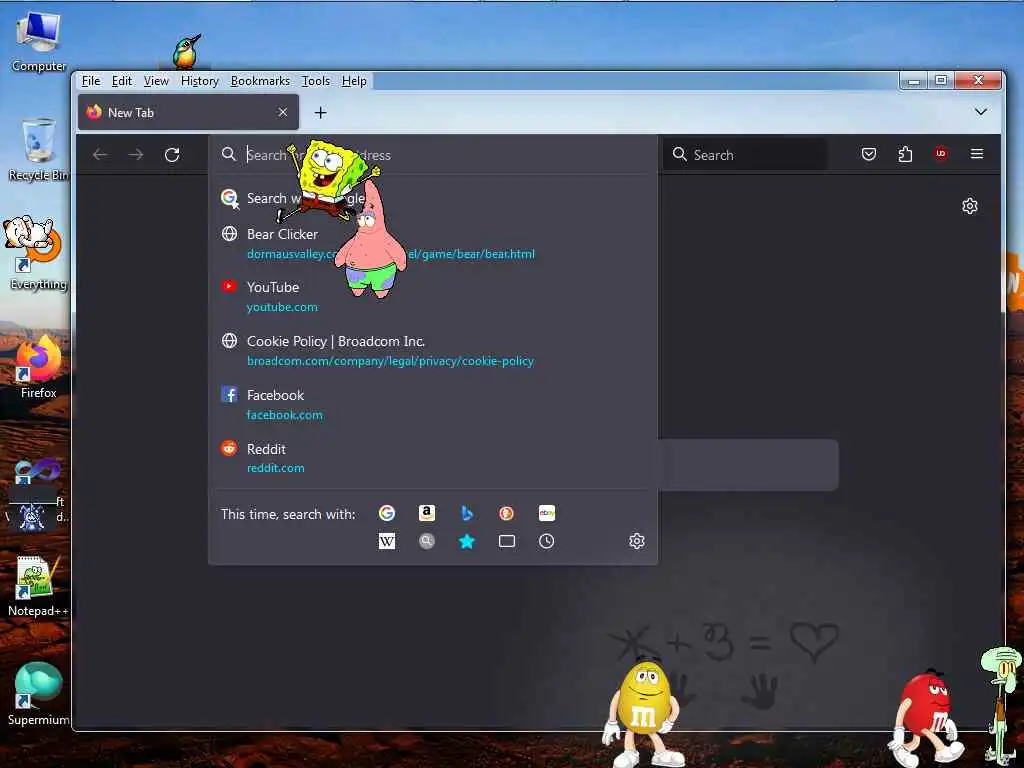1024x768 pixels.
Task: Search this time with Wikipedia icon
Action: point(387,541)
